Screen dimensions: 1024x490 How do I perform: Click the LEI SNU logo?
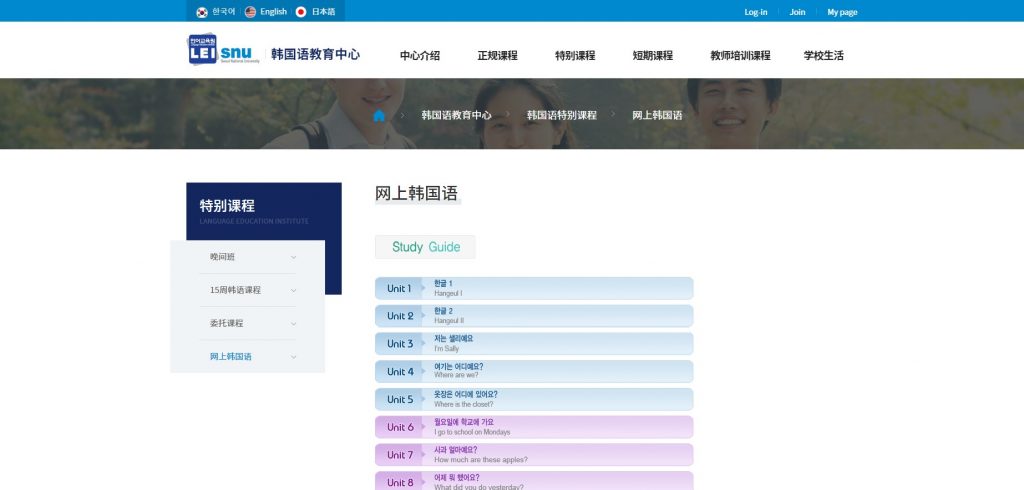224,49
